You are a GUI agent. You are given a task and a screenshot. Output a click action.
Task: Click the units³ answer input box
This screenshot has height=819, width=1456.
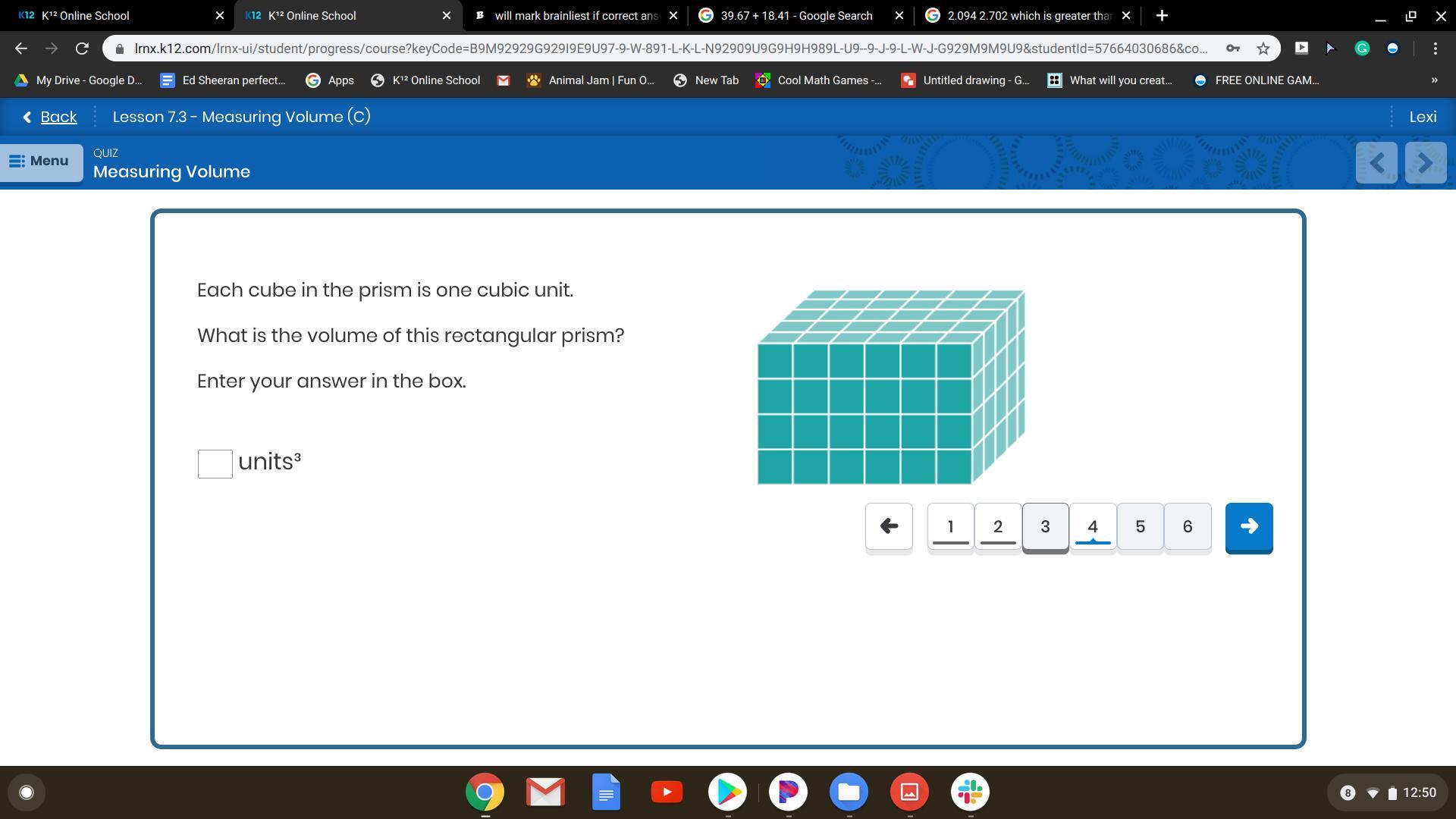[215, 463]
